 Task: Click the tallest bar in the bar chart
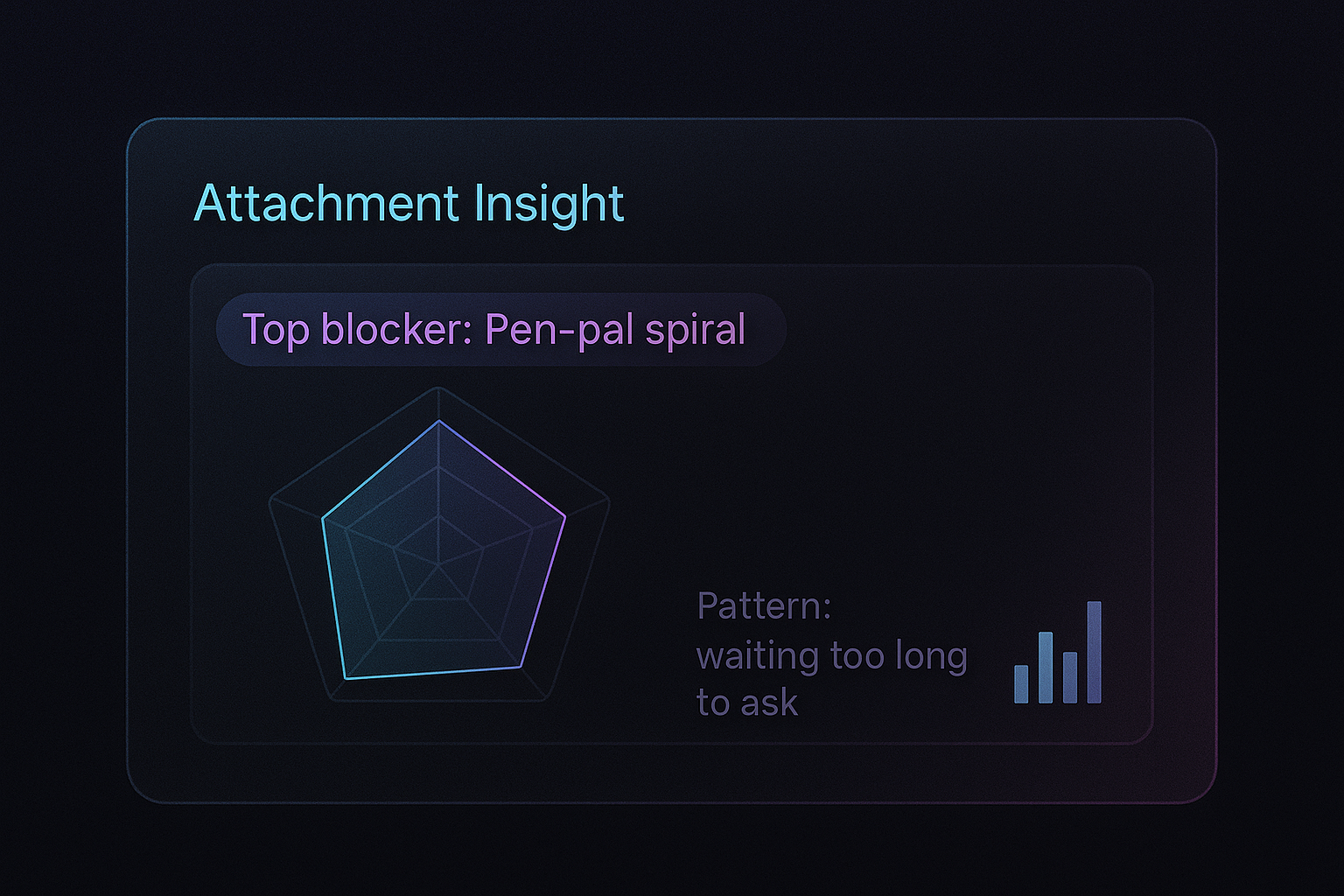1094,652
